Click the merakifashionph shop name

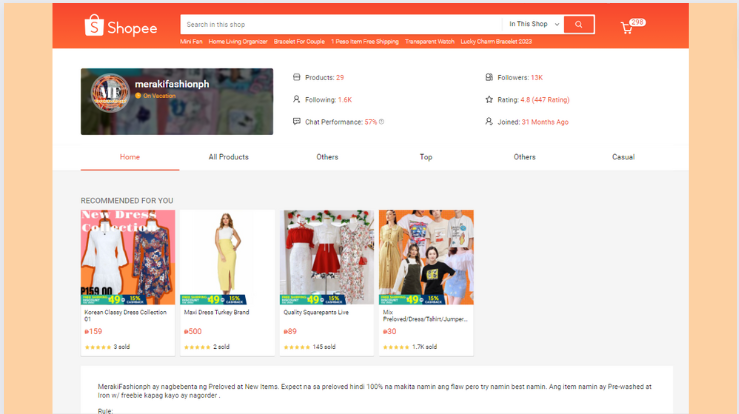tap(172, 84)
